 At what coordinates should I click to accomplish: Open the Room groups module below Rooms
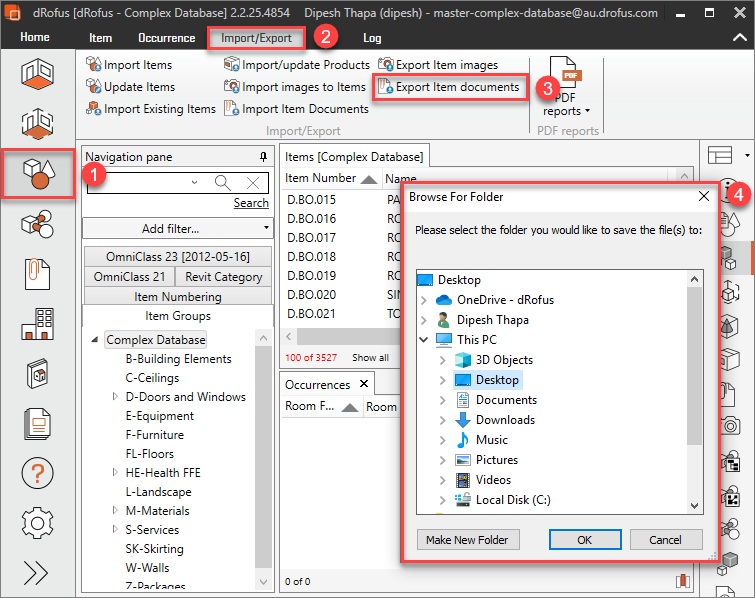pos(37,124)
